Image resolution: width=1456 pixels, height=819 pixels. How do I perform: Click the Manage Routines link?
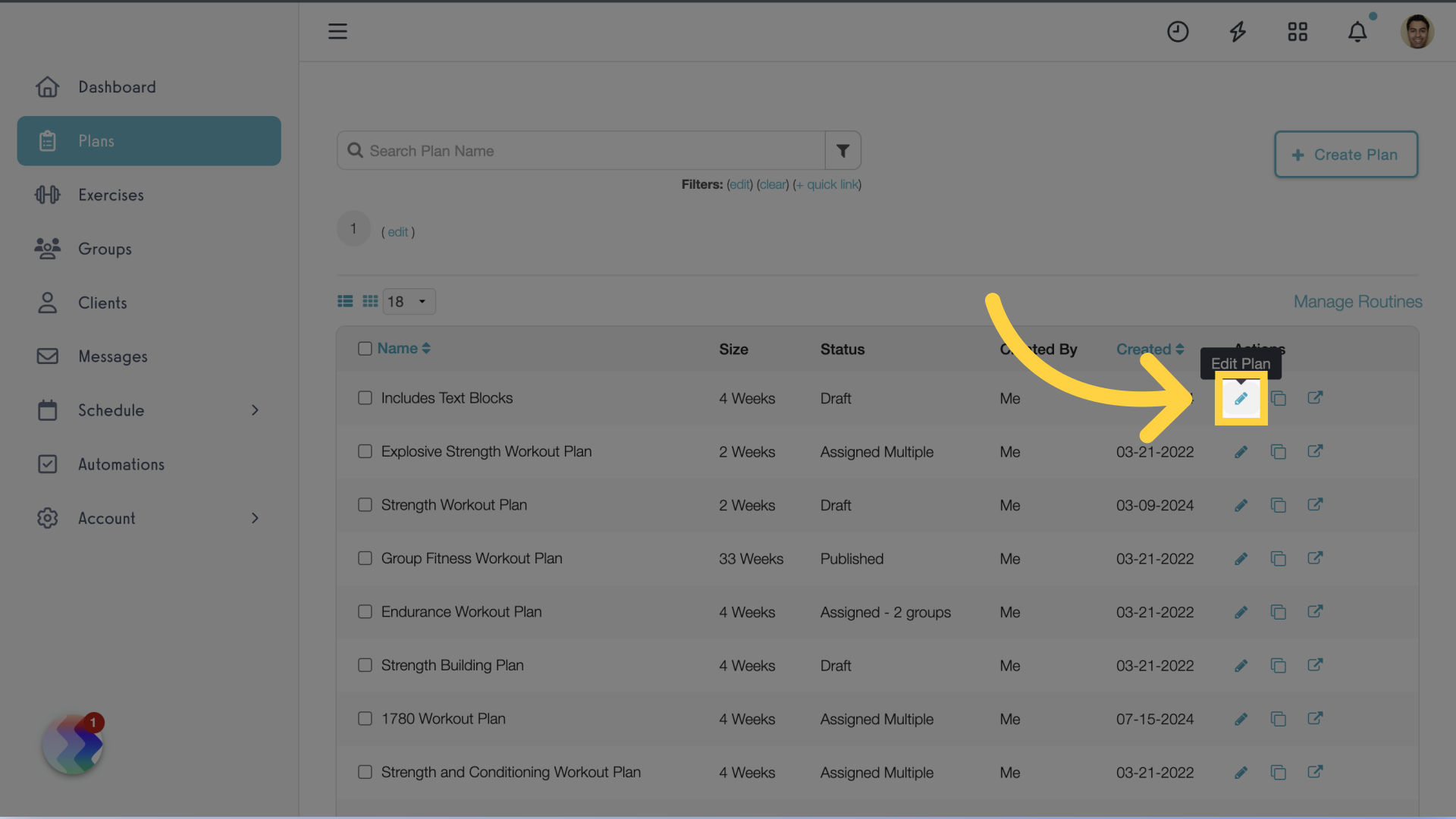click(x=1358, y=301)
